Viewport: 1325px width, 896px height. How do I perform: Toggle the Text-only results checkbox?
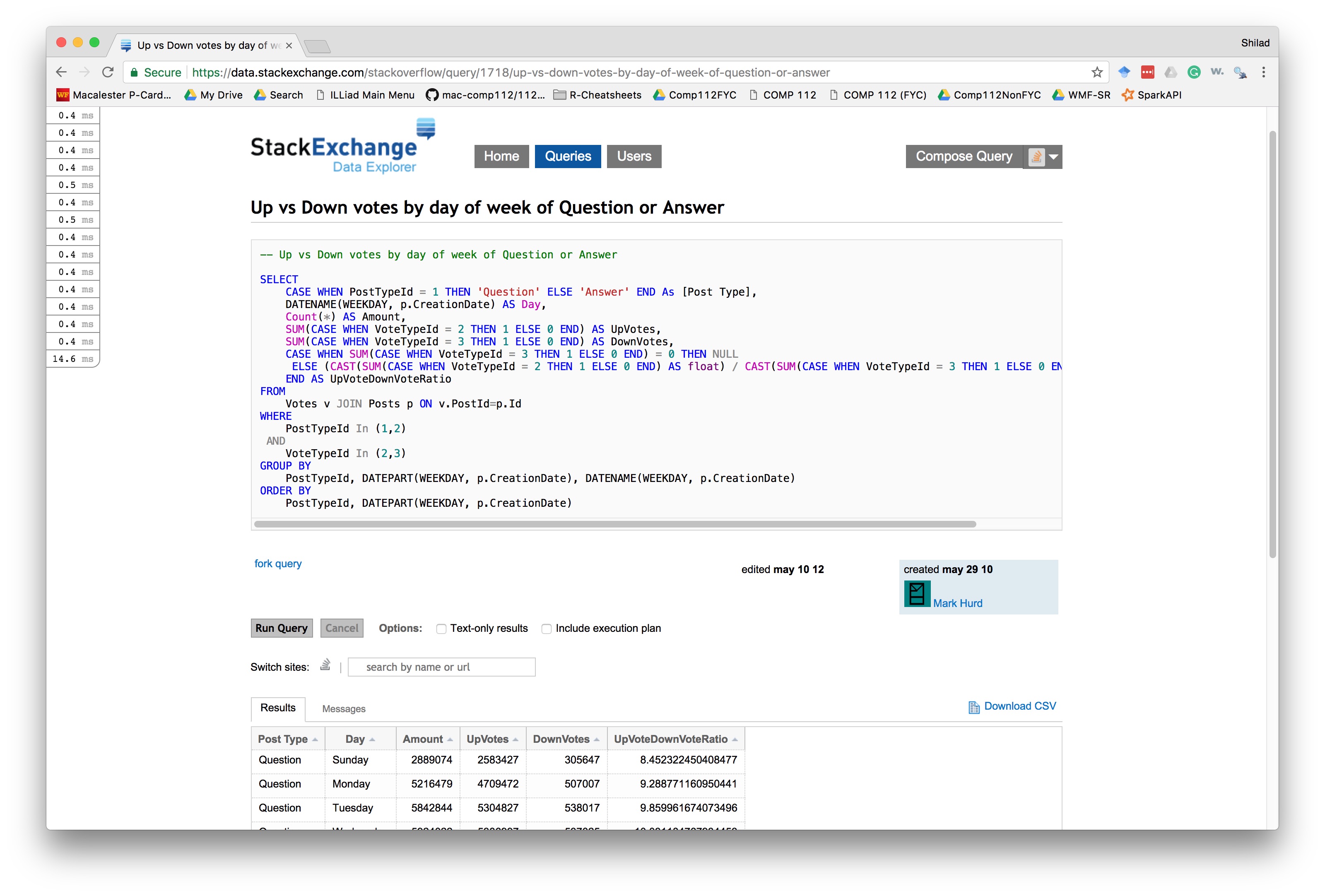(440, 629)
